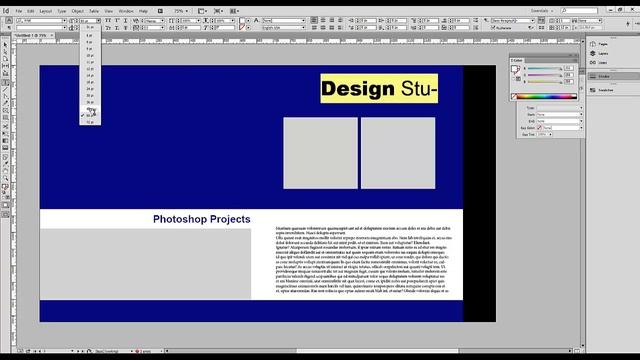
Task: Click the Color panel tab
Action: [x=517, y=60]
